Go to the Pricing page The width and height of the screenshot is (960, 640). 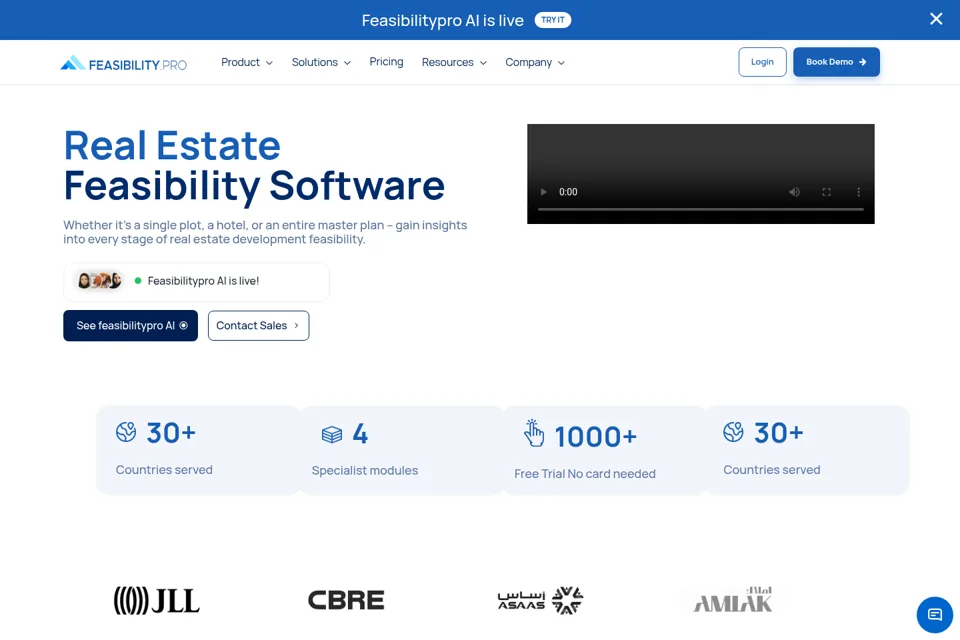point(386,62)
